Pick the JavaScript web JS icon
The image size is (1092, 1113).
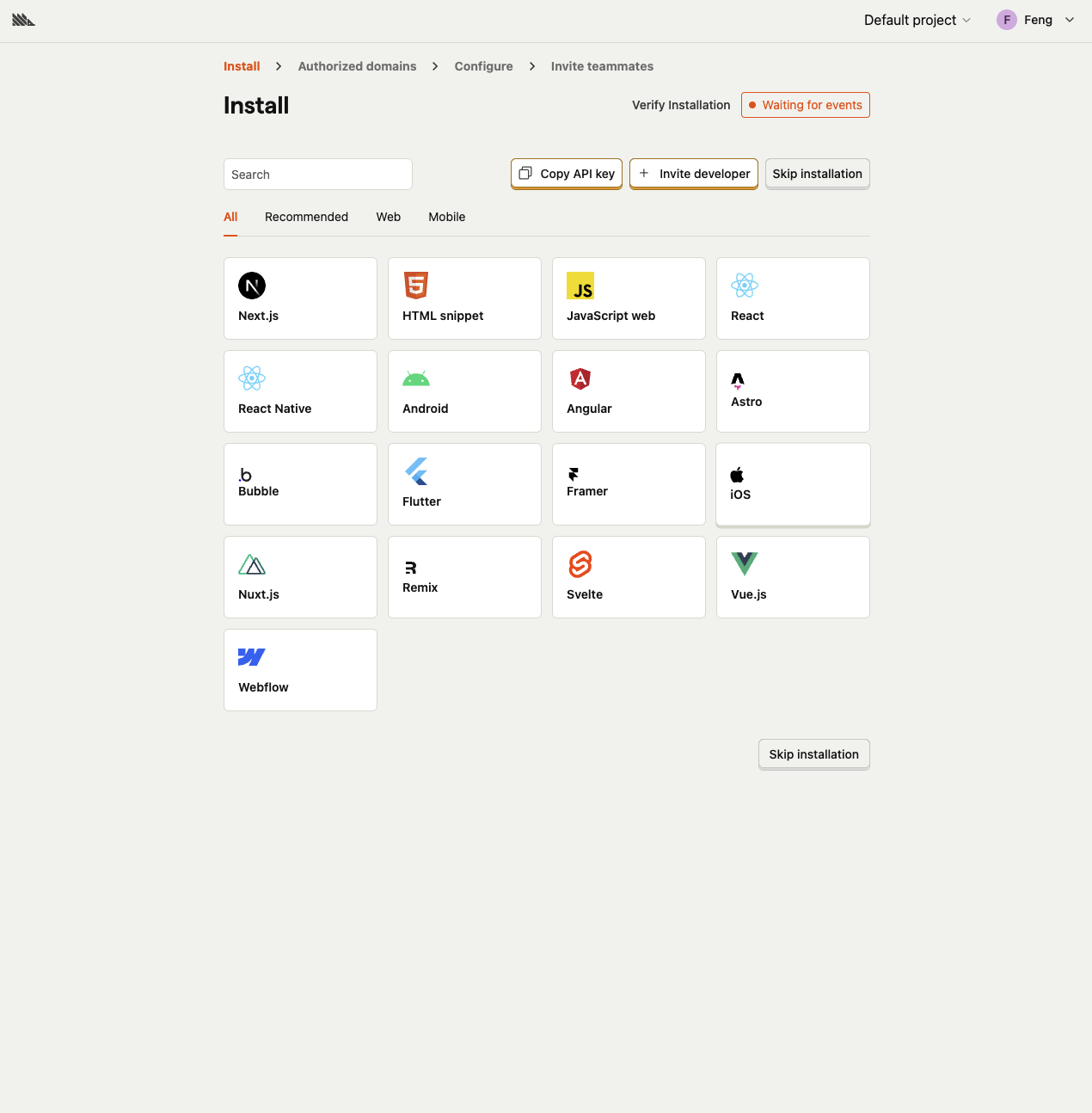[580, 286]
